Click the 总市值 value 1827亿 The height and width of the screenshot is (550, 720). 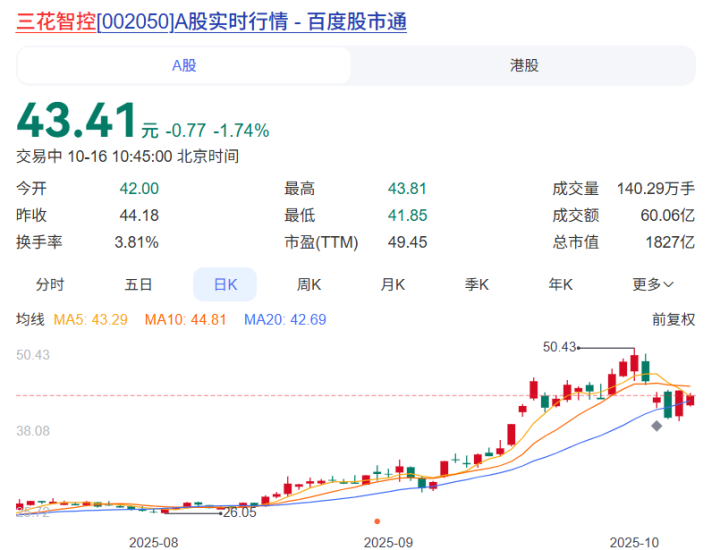(670, 242)
